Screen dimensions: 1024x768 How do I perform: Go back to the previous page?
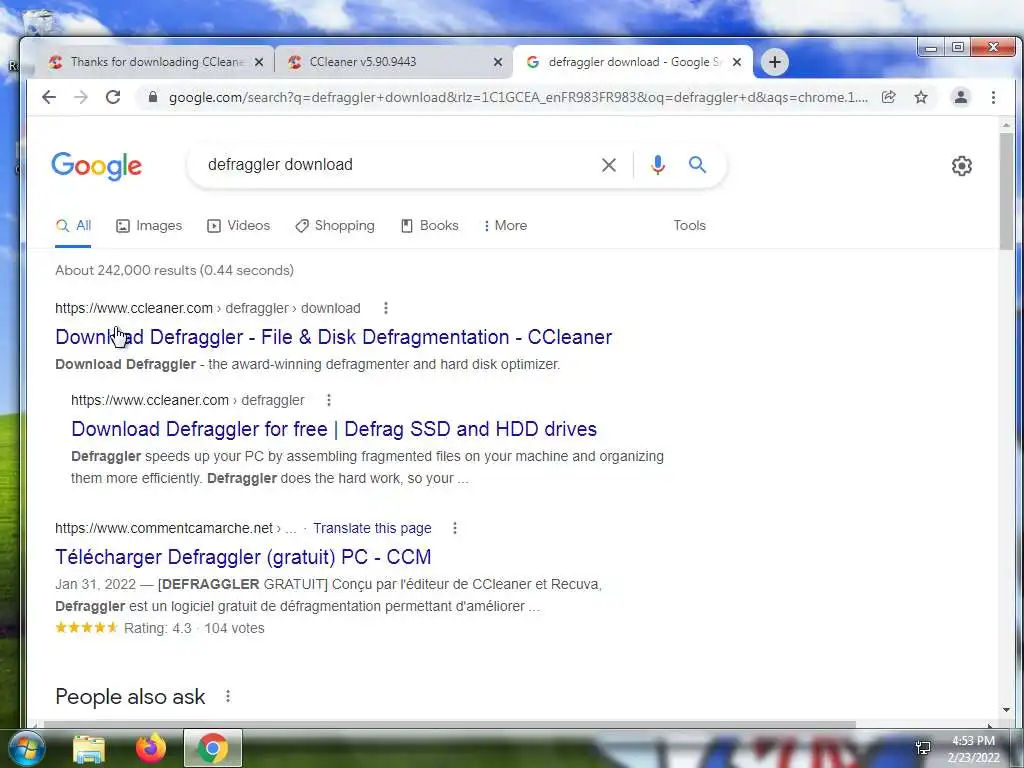pos(49,97)
